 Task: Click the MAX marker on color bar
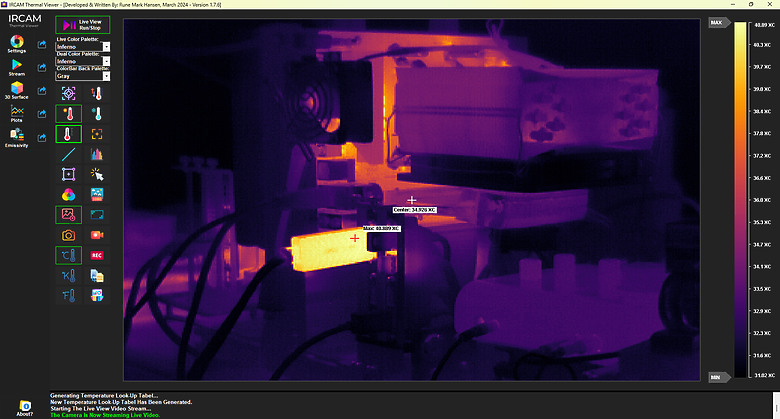coord(719,23)
